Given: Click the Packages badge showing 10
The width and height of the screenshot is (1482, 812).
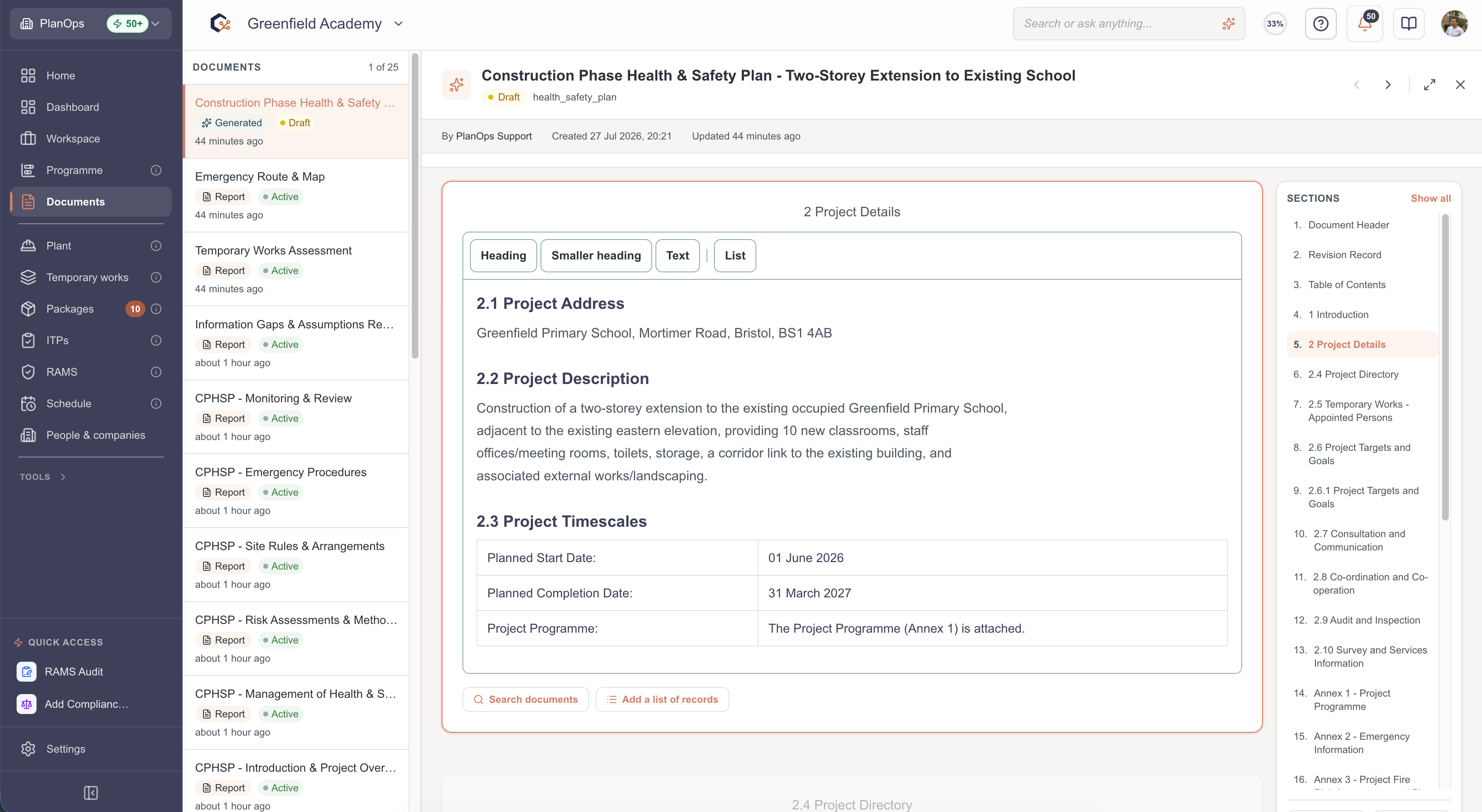Looking at the screenshot, I should 135,309.
